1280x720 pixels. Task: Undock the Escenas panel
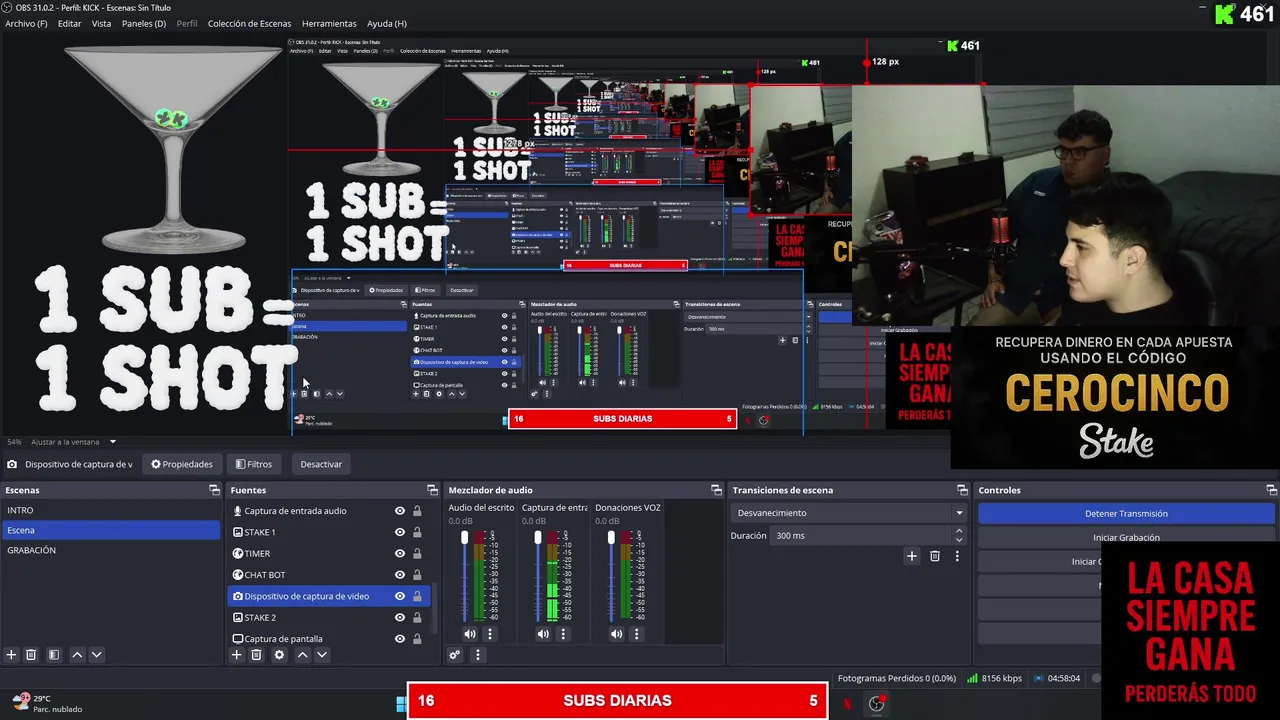click(x=214, y=490)
